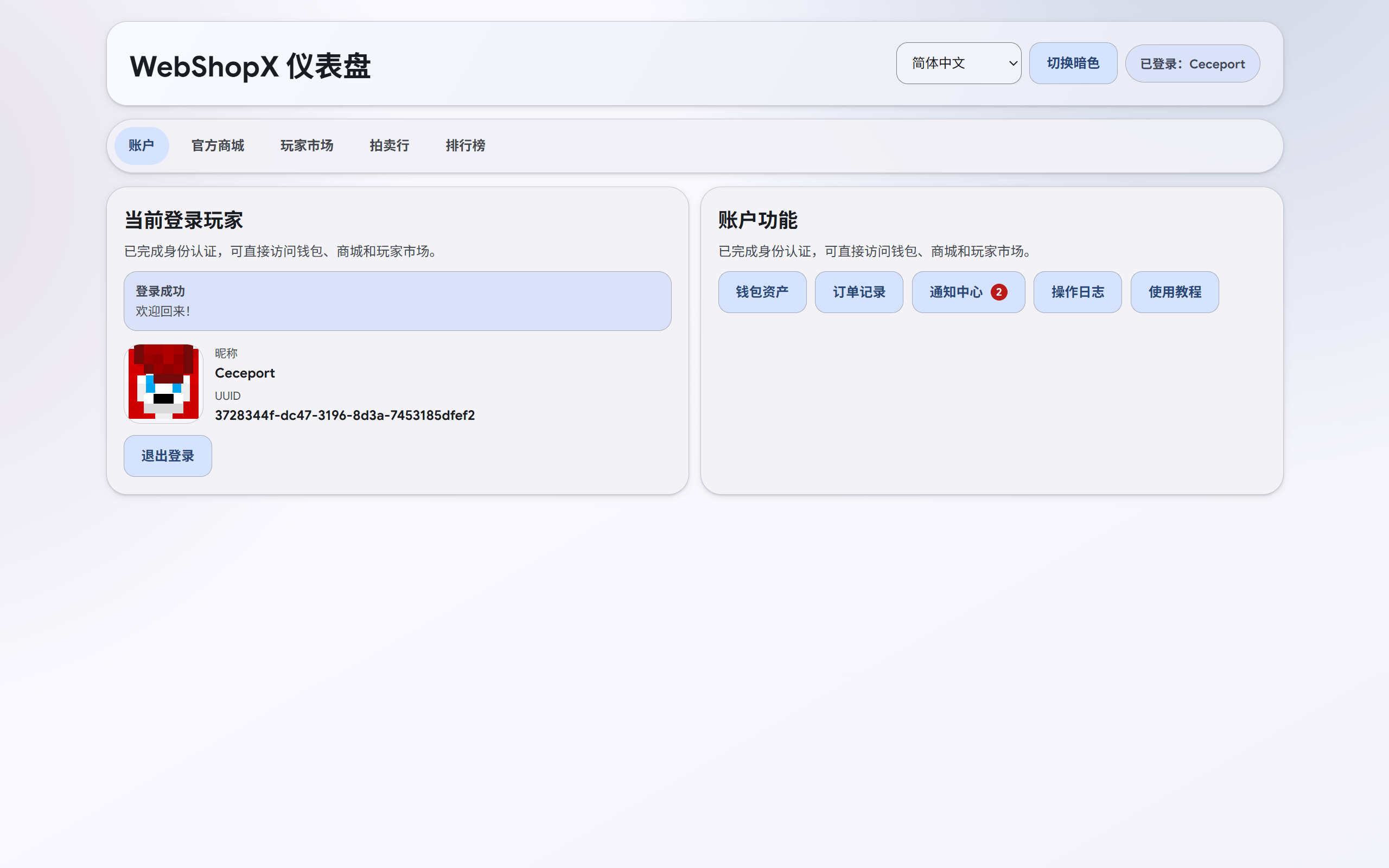Click the 账户功能 heading
This screenshot has height=868, width=1389.
point(757,220)
